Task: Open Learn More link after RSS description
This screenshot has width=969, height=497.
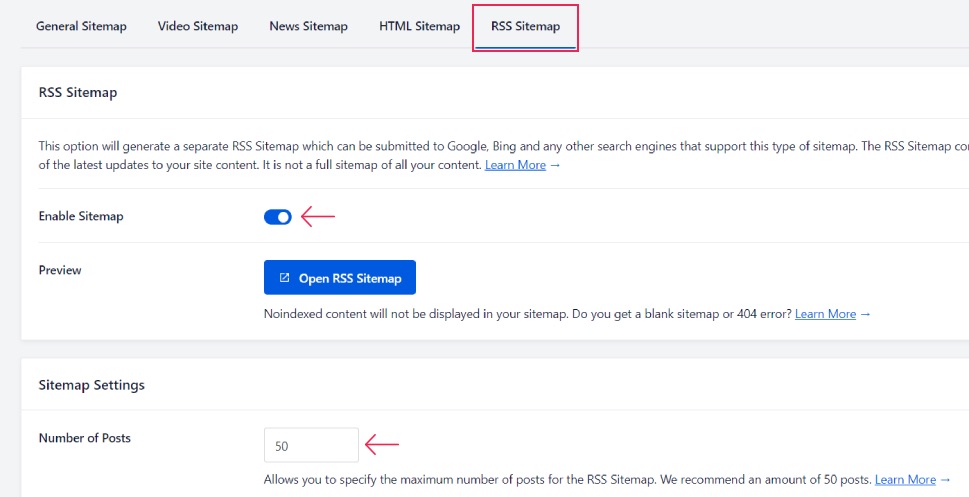Action: 515,165
